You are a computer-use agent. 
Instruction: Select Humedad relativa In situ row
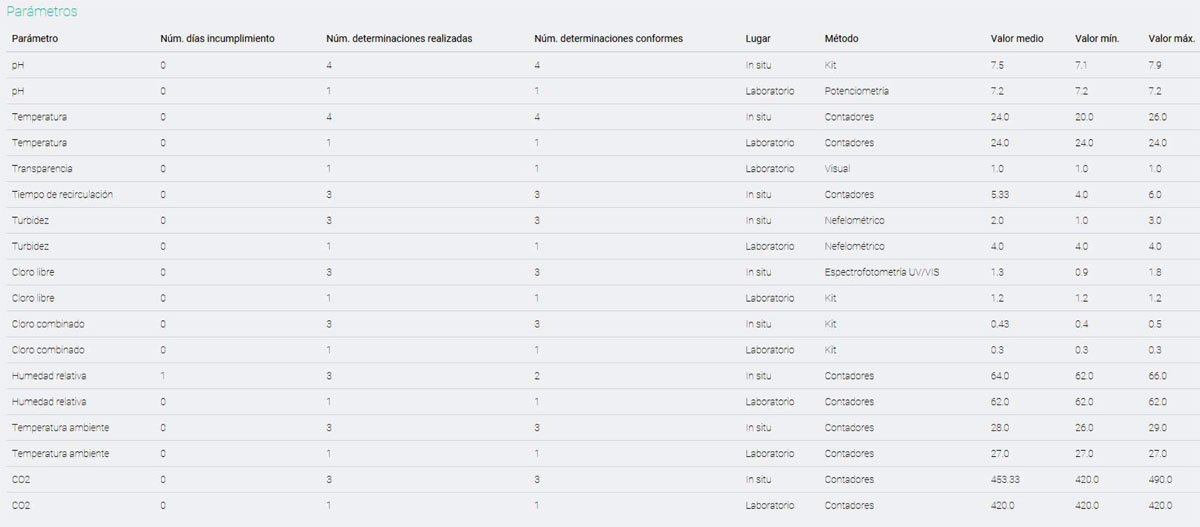pos(600,376)
